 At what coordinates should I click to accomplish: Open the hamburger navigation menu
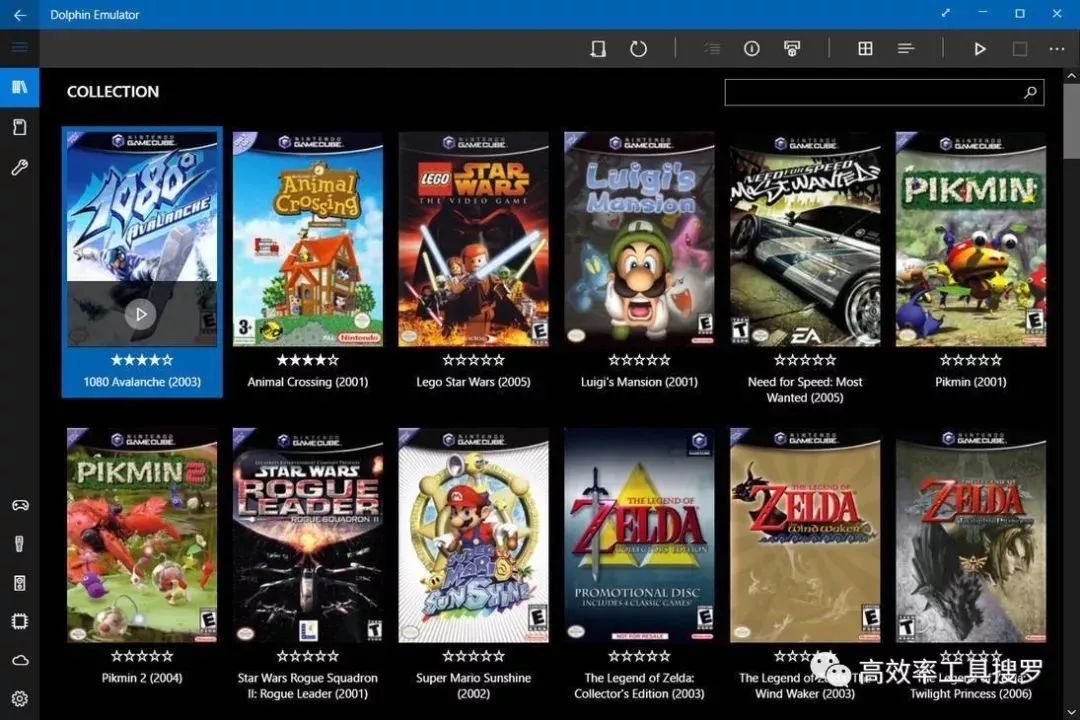click(19, 48)
